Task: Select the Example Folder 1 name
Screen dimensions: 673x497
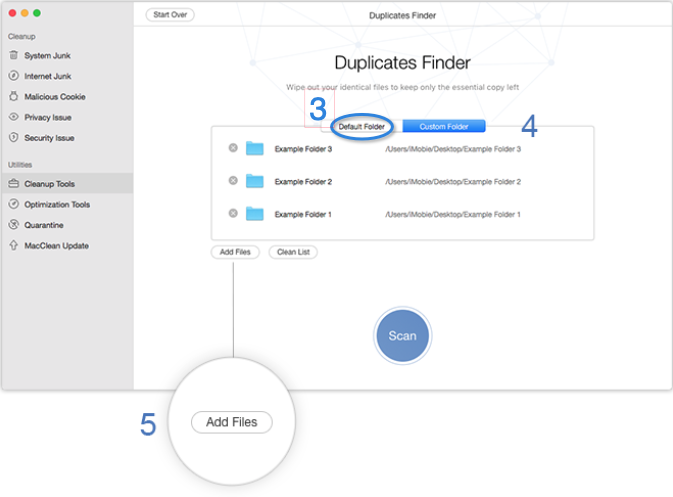Action: [x=303, y=214]
